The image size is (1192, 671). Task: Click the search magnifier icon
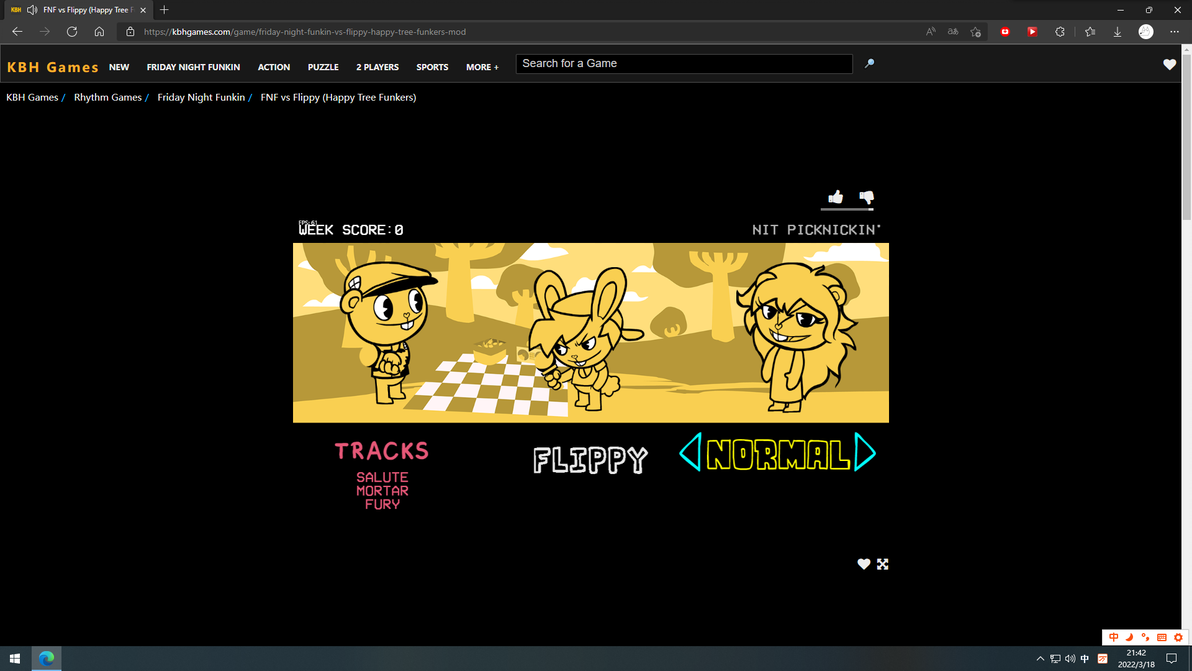(x=870, y=64)
